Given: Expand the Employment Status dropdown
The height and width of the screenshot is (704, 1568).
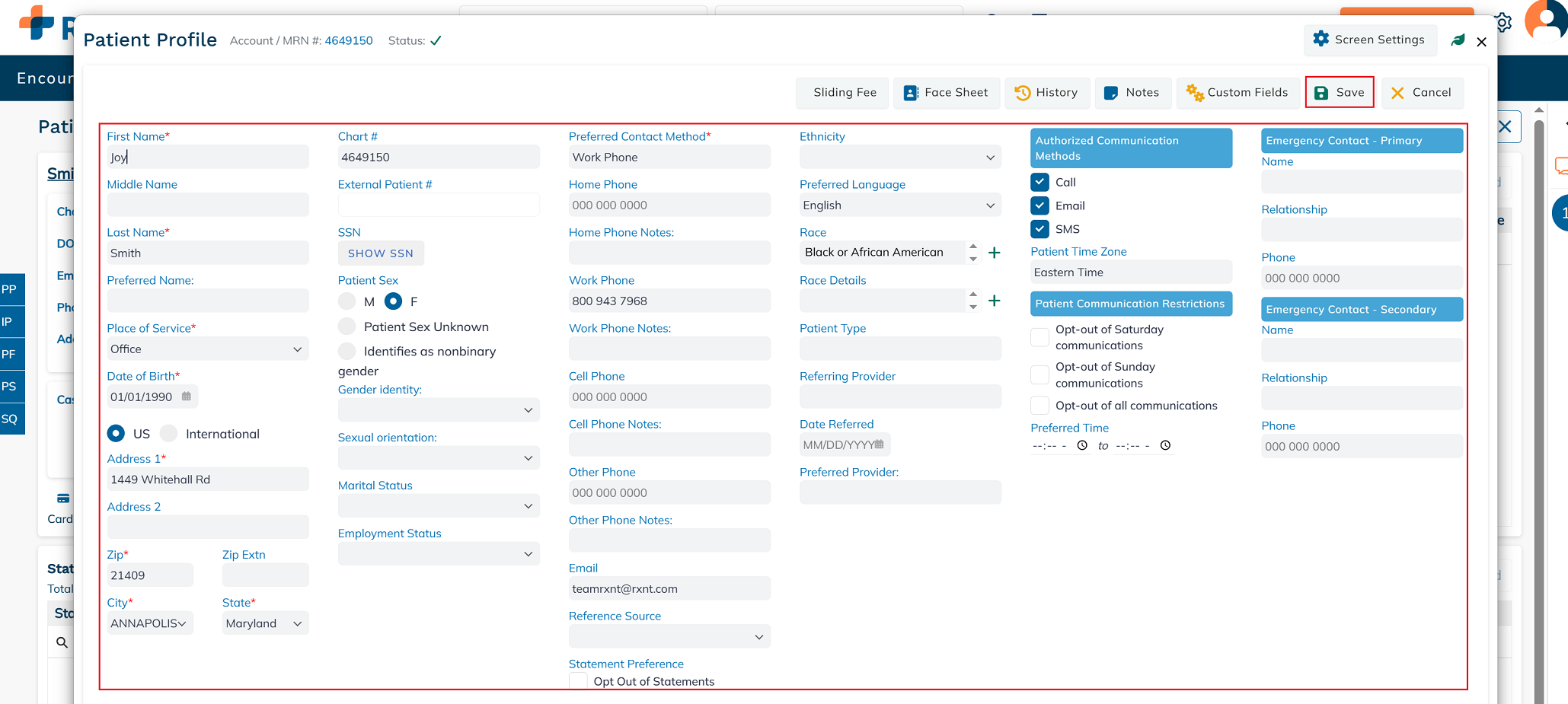Looking at the screenshot, I should 439,553.
